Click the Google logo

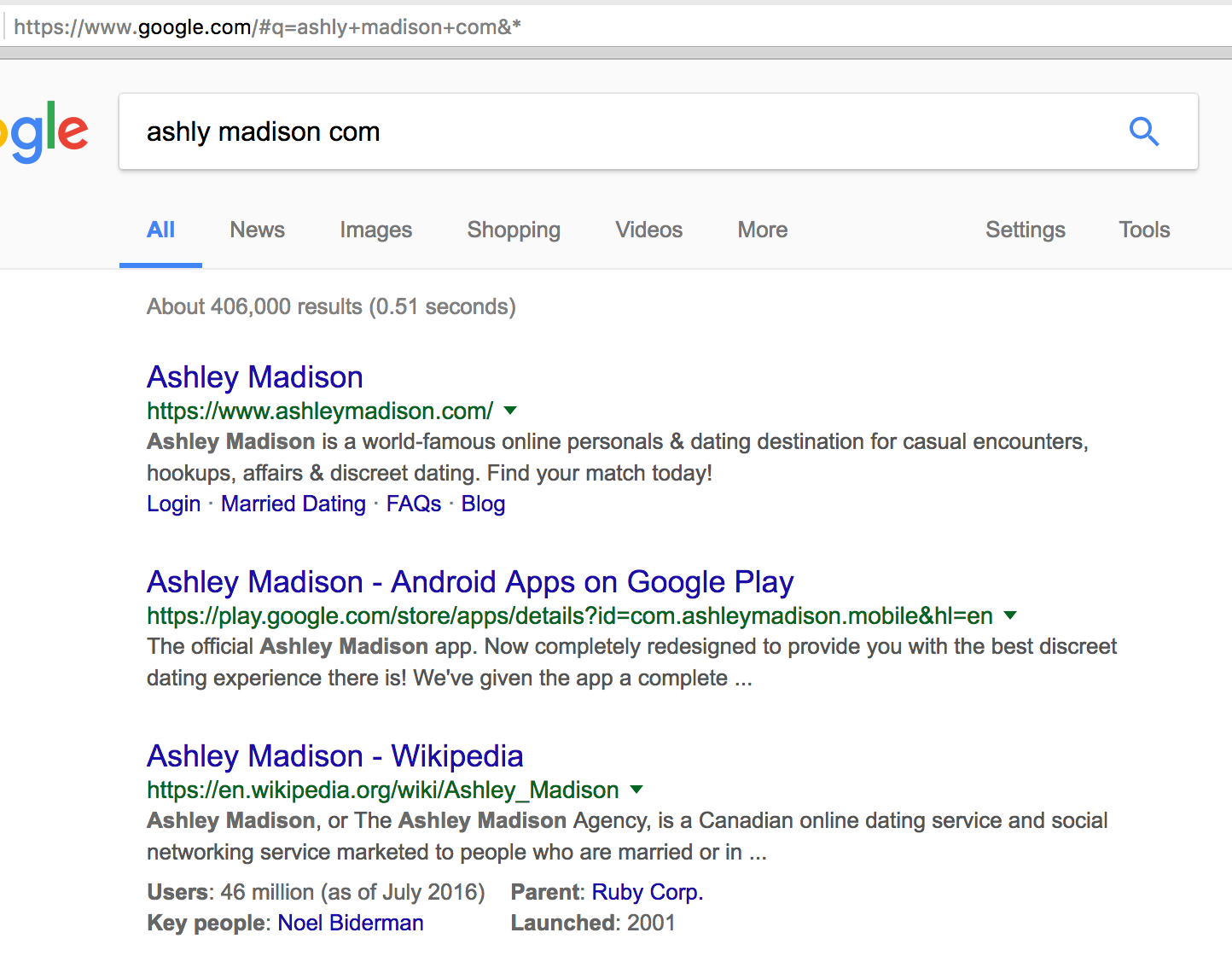pyautogui.click(x=44, y=132)
